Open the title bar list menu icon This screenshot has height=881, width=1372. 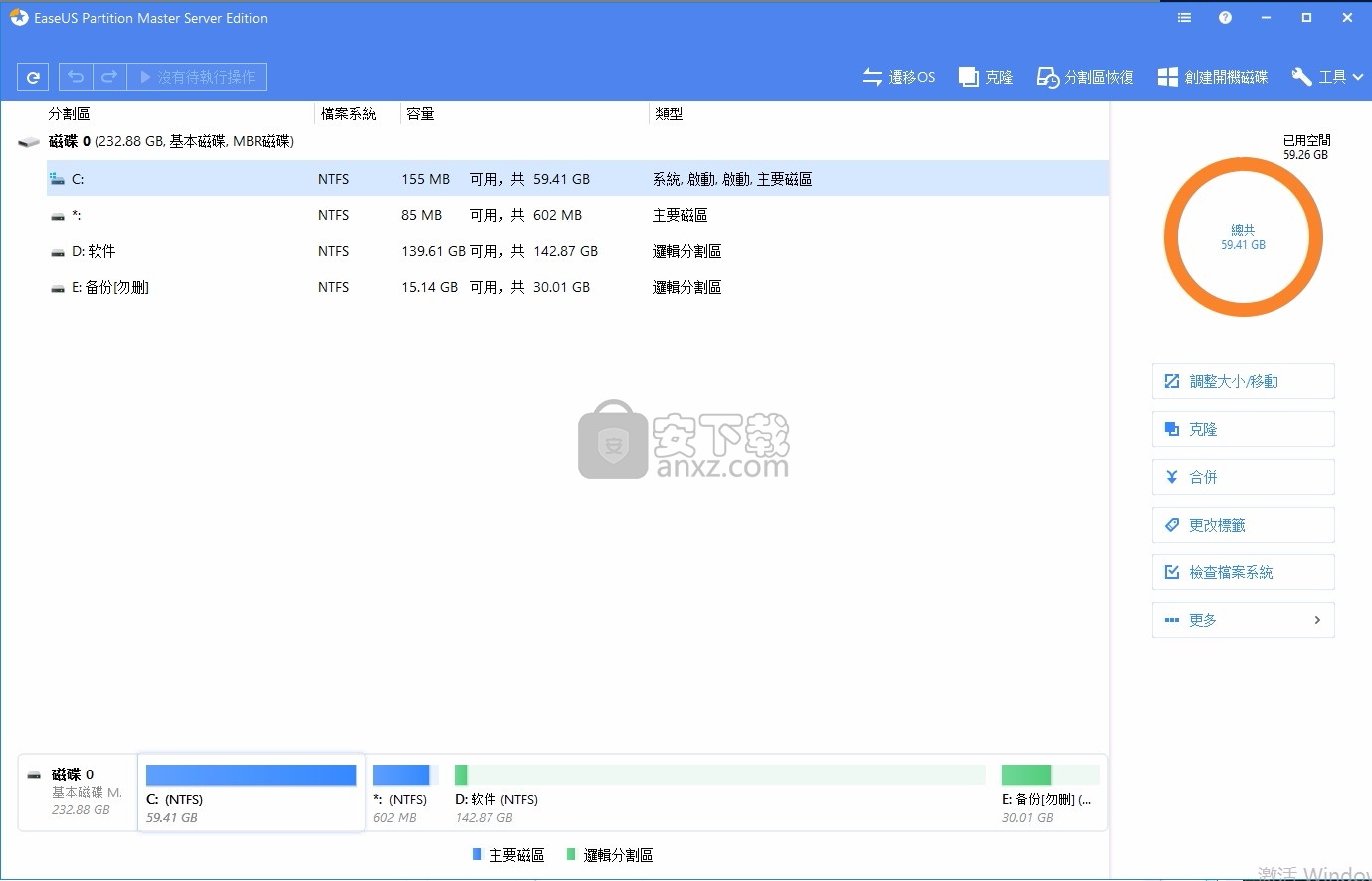(1184, 18)
